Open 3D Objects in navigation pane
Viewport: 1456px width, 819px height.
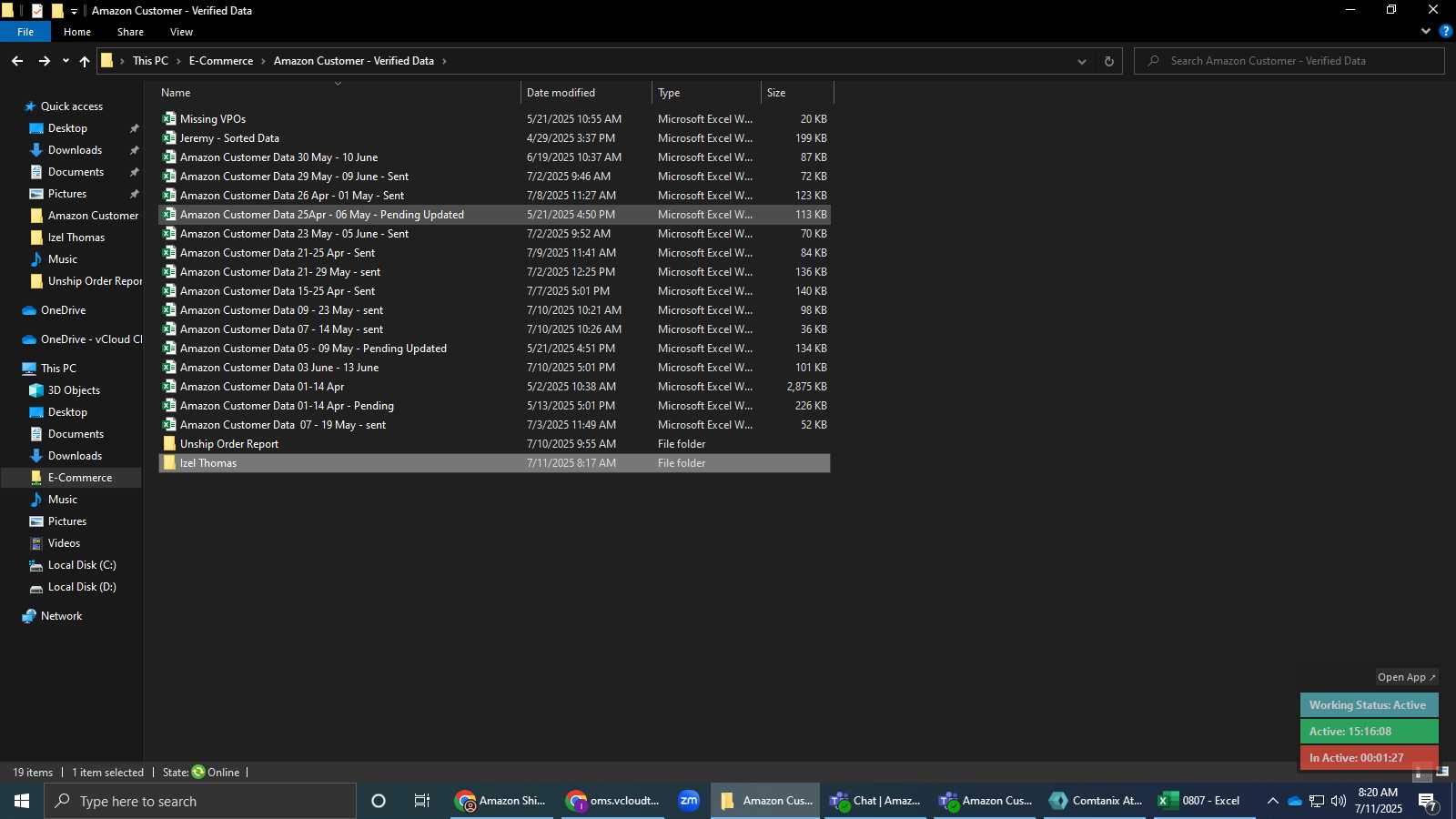pos(36,390)
